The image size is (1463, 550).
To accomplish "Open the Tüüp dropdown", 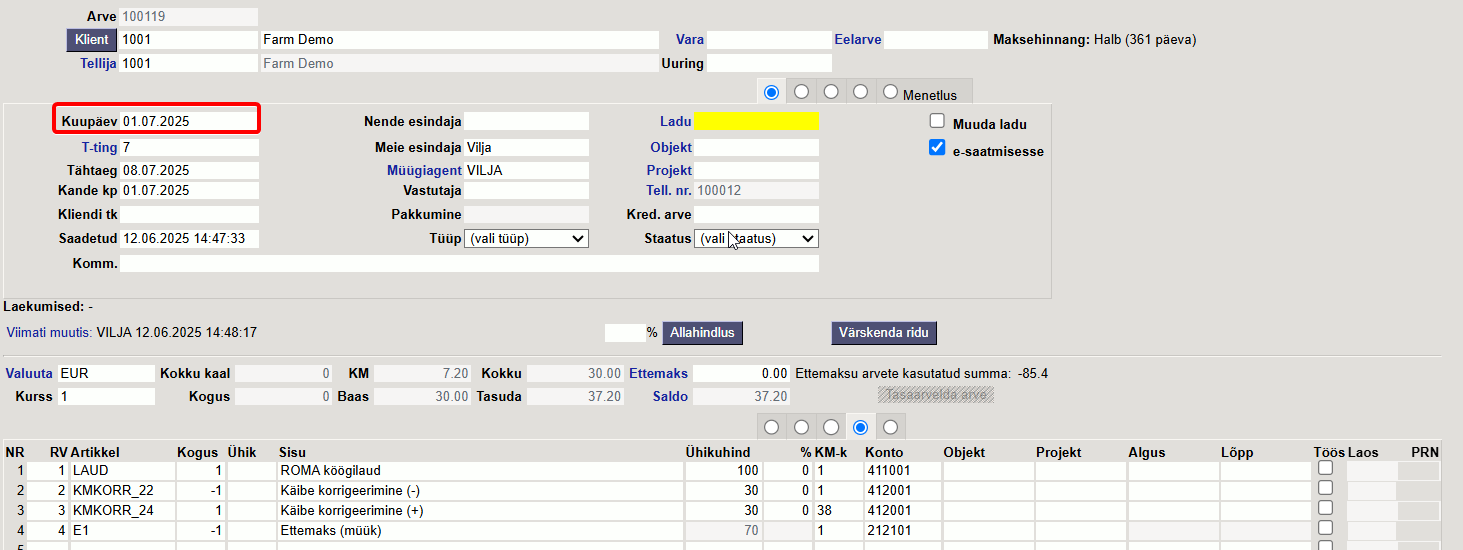I will coord(526,239).
